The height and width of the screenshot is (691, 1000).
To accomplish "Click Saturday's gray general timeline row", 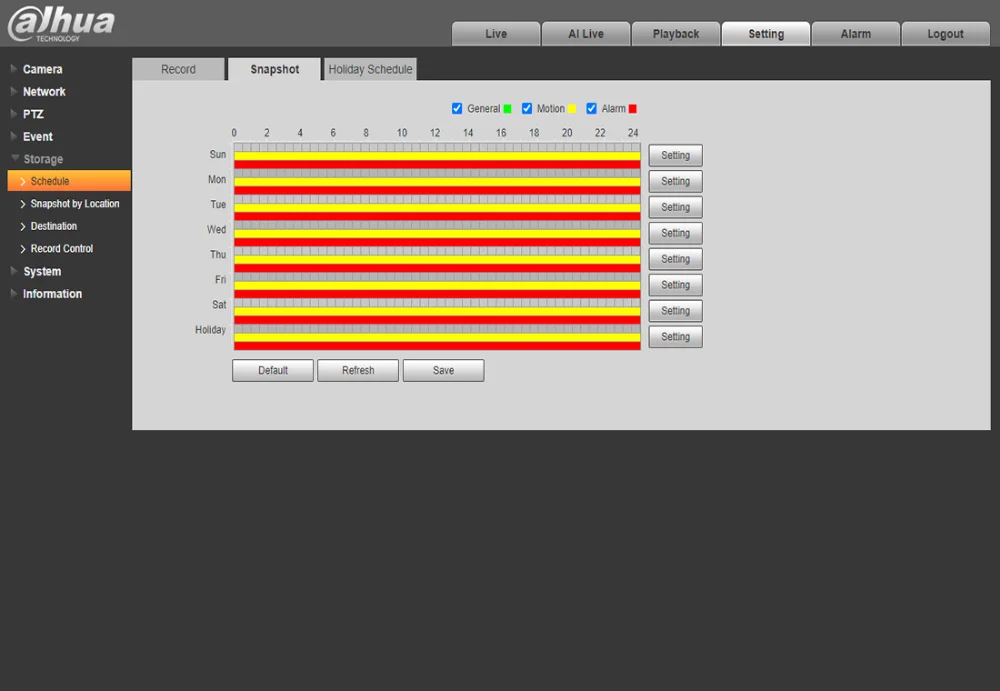I will click(x=437, y=302).
